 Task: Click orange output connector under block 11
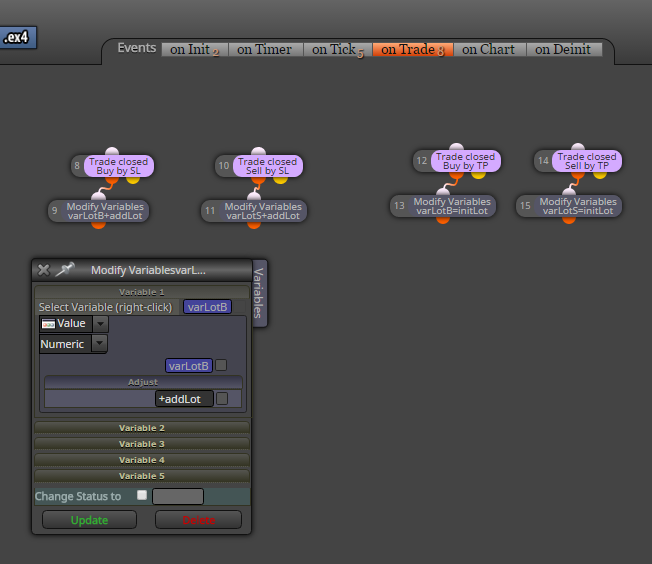pos(254,225)
